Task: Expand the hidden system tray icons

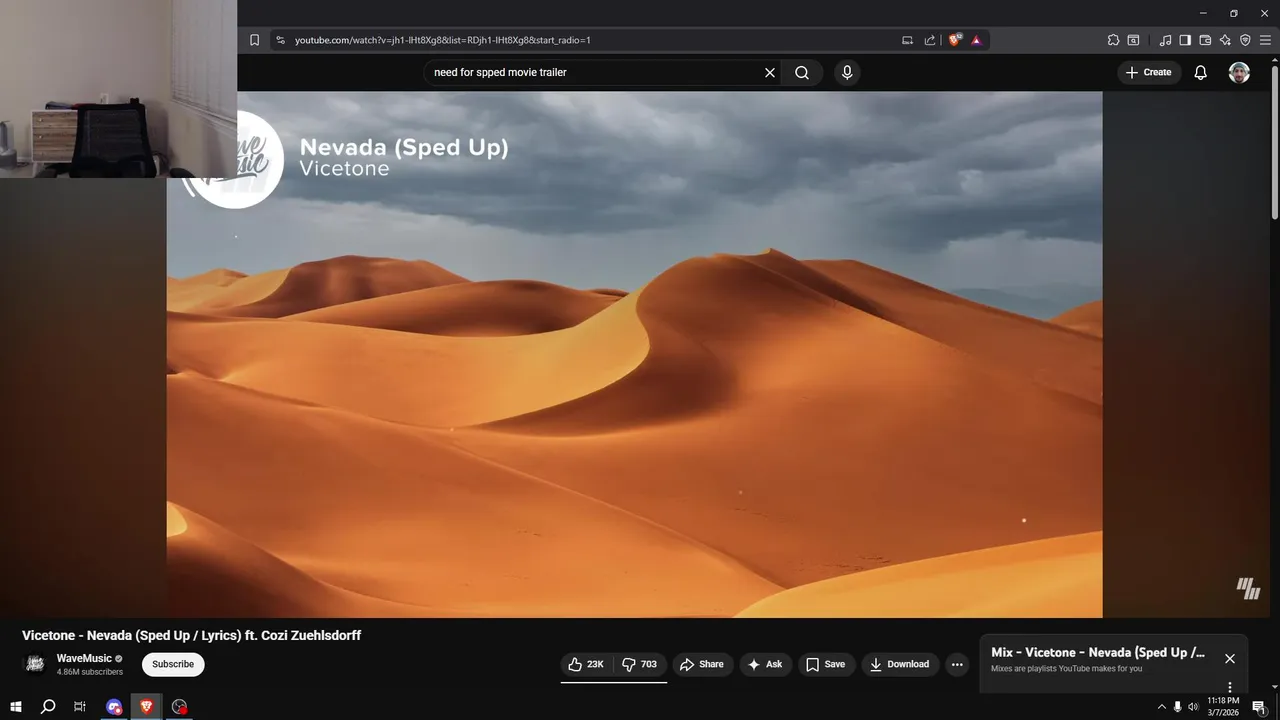Action: pos(1161,707)
